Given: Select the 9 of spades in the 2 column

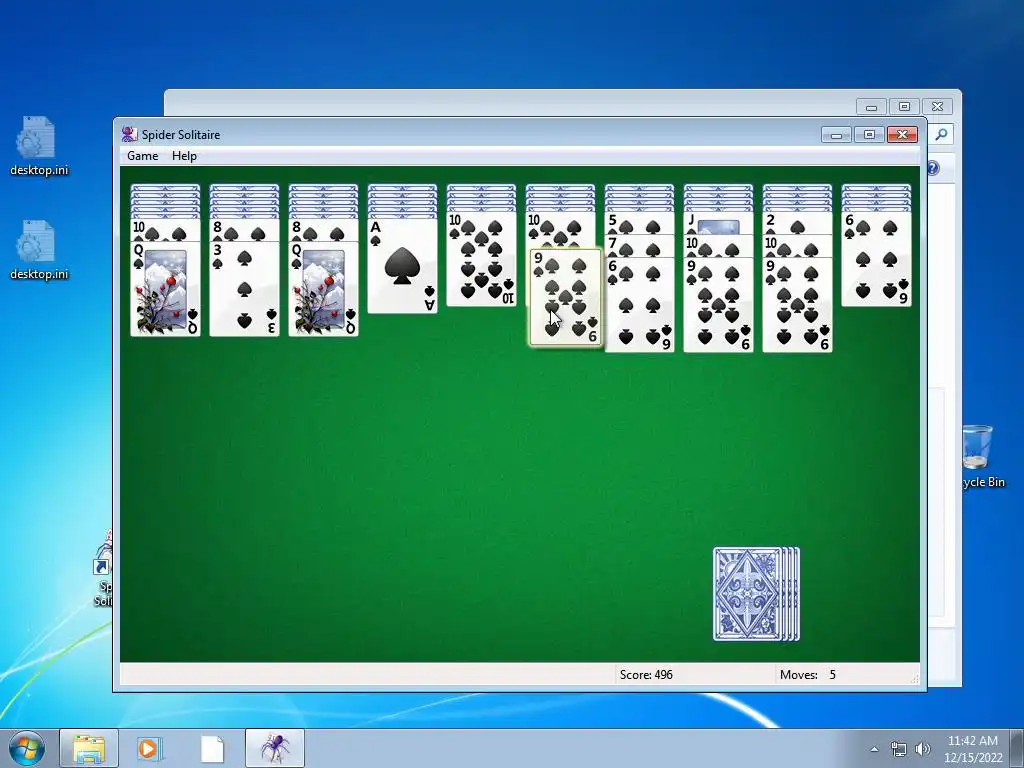Looking at the screenshot, I should [x=797, y=304].
